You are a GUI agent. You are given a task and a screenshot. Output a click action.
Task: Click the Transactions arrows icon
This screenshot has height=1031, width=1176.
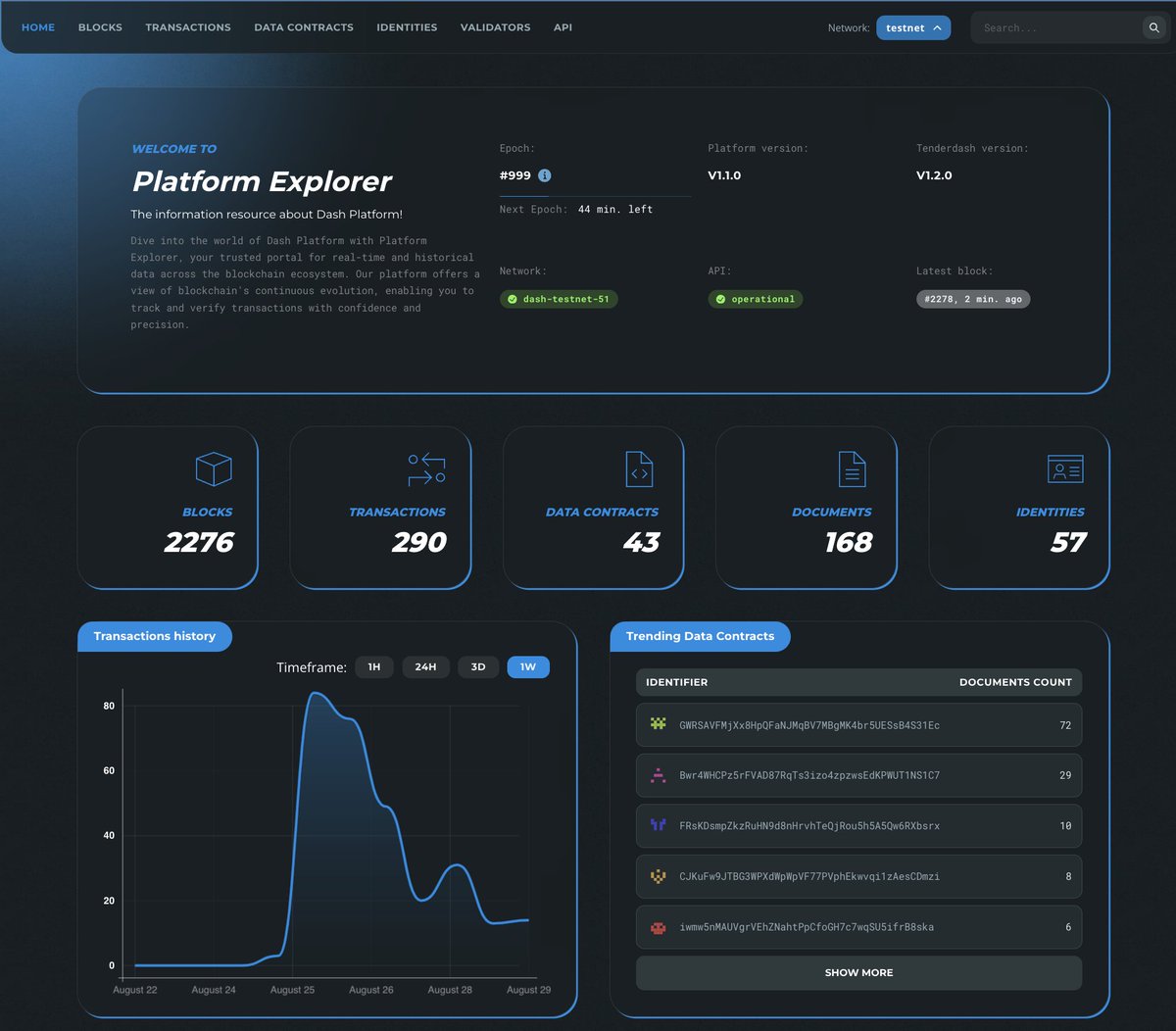[427, 469]
